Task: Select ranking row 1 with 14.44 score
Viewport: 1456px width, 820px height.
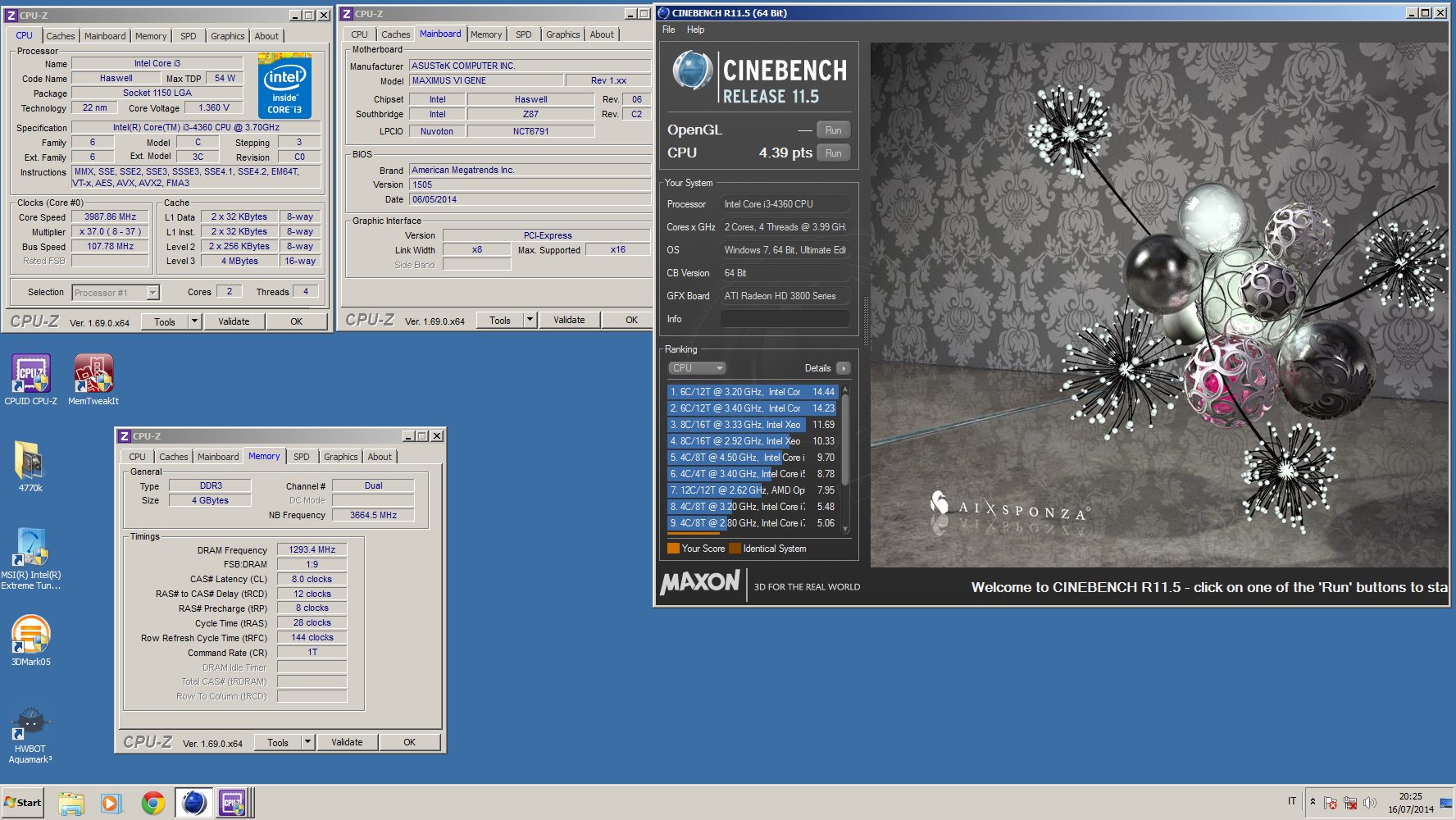Action: pos(753,392)
